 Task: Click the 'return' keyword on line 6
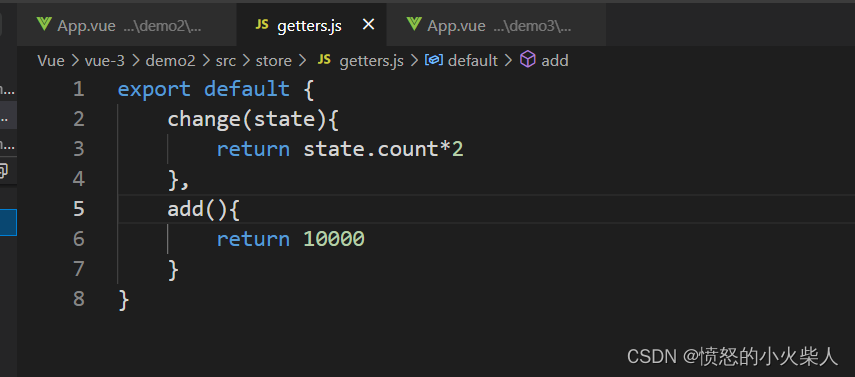254,239
